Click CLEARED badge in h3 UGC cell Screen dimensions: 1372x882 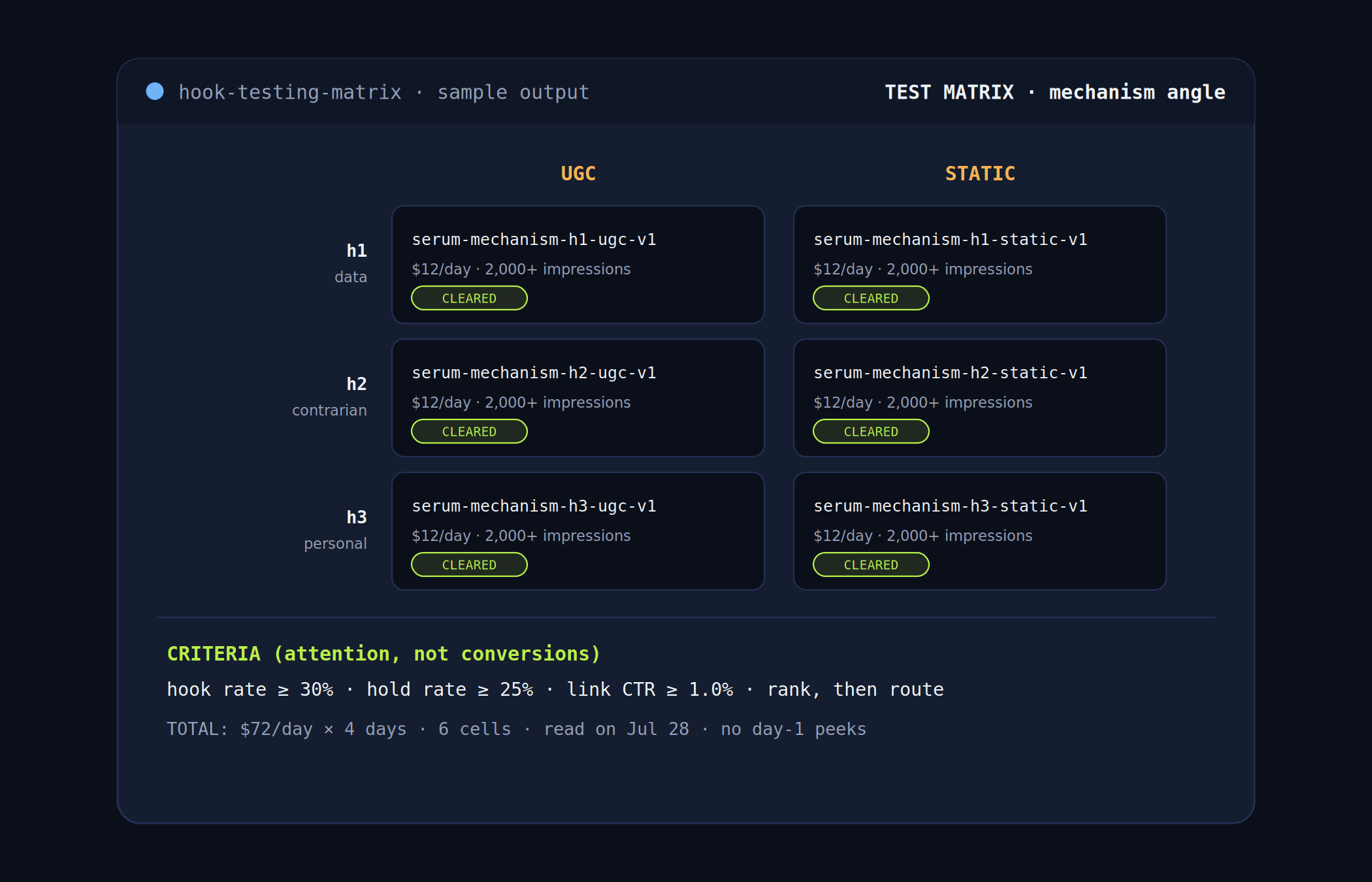pos(469,564)
